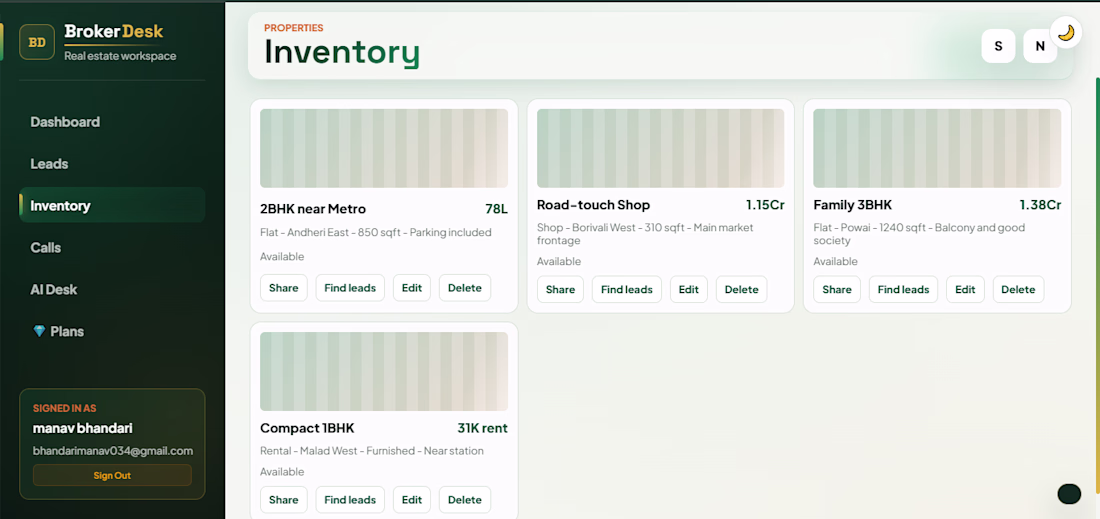Delete the Road-touch Shop listing
Screen dimensions: 1100x519
(x=742, y=289)
